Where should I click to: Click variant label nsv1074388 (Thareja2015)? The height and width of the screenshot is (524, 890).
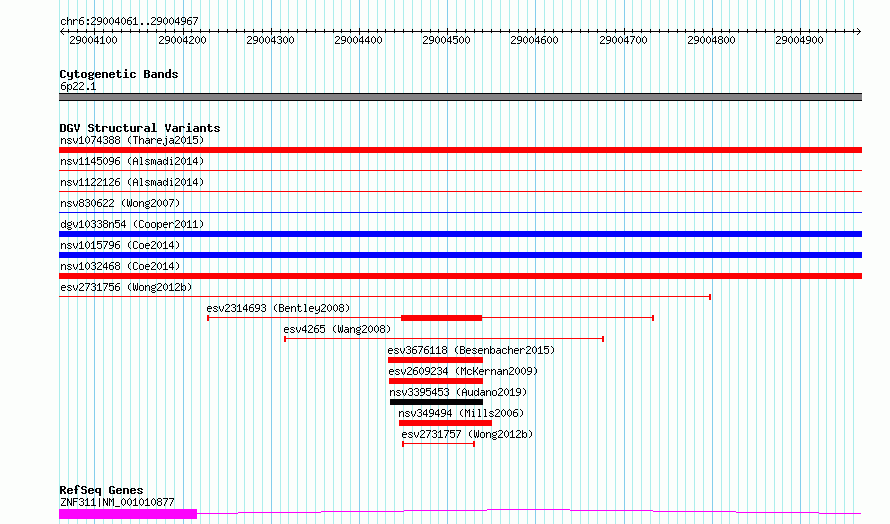point(132,140)
